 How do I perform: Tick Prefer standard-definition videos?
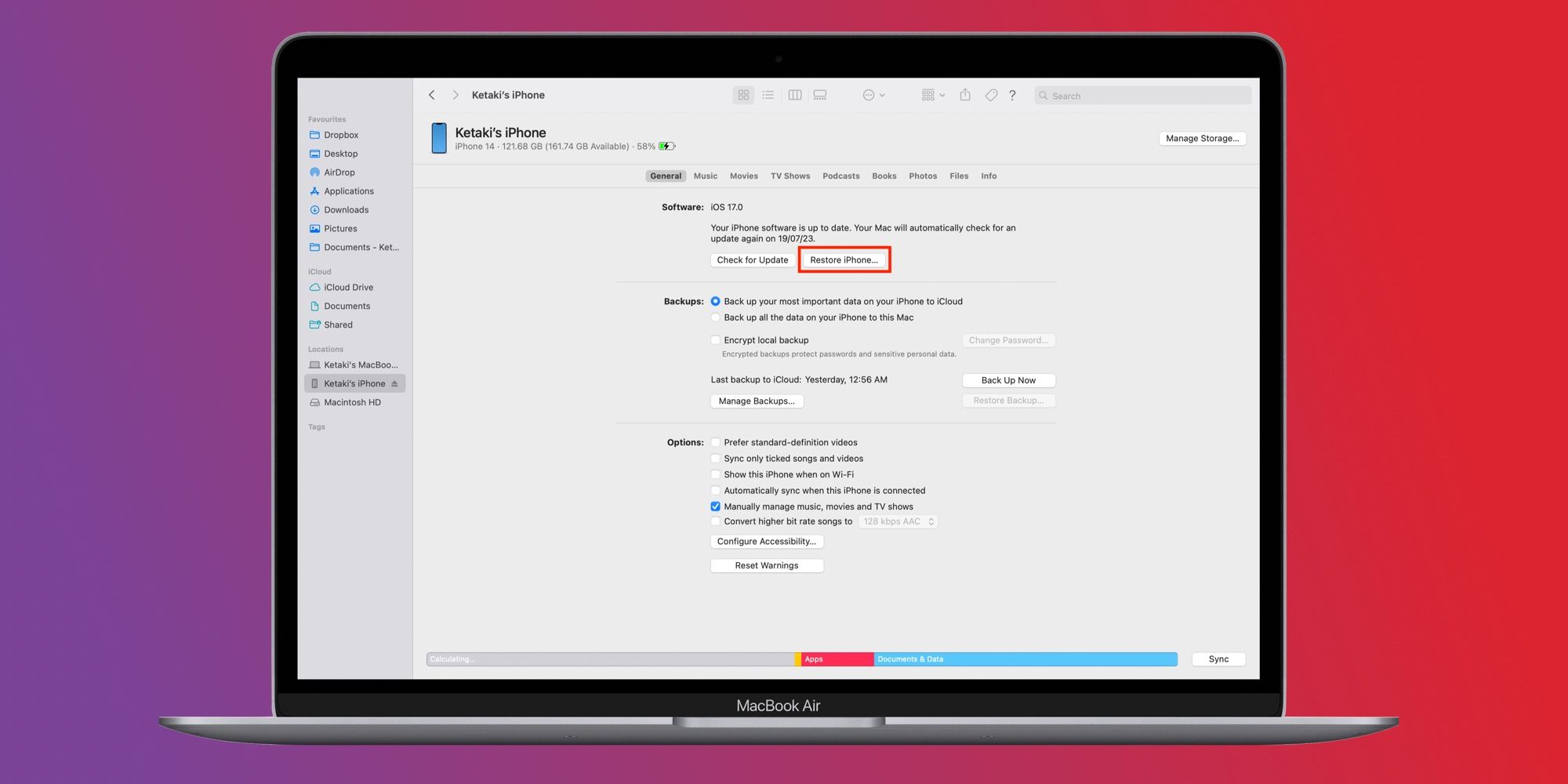715,442
